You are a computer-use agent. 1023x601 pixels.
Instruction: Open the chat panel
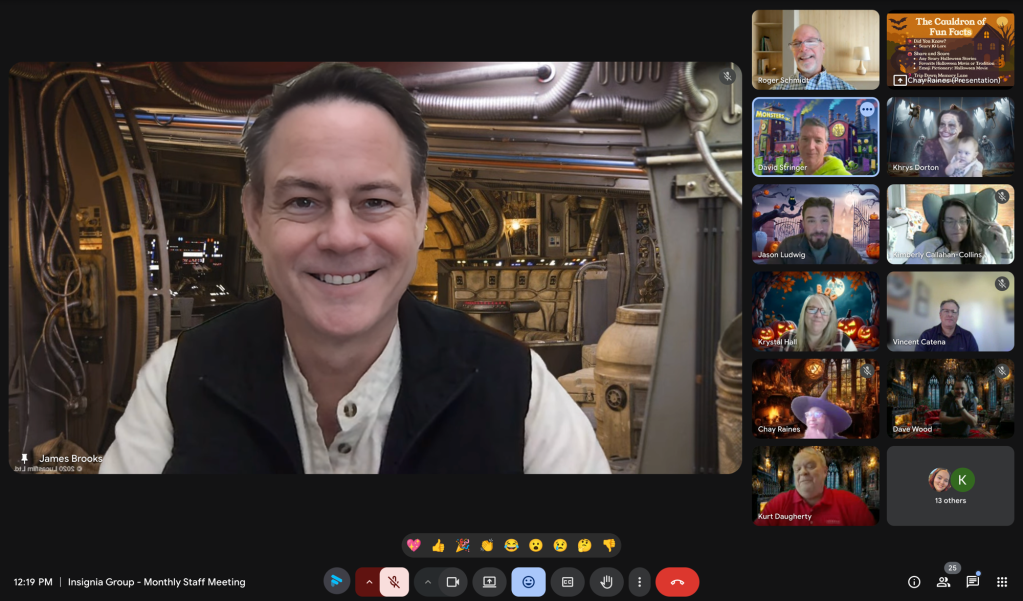pyautogui.click(x=972, y=582)
